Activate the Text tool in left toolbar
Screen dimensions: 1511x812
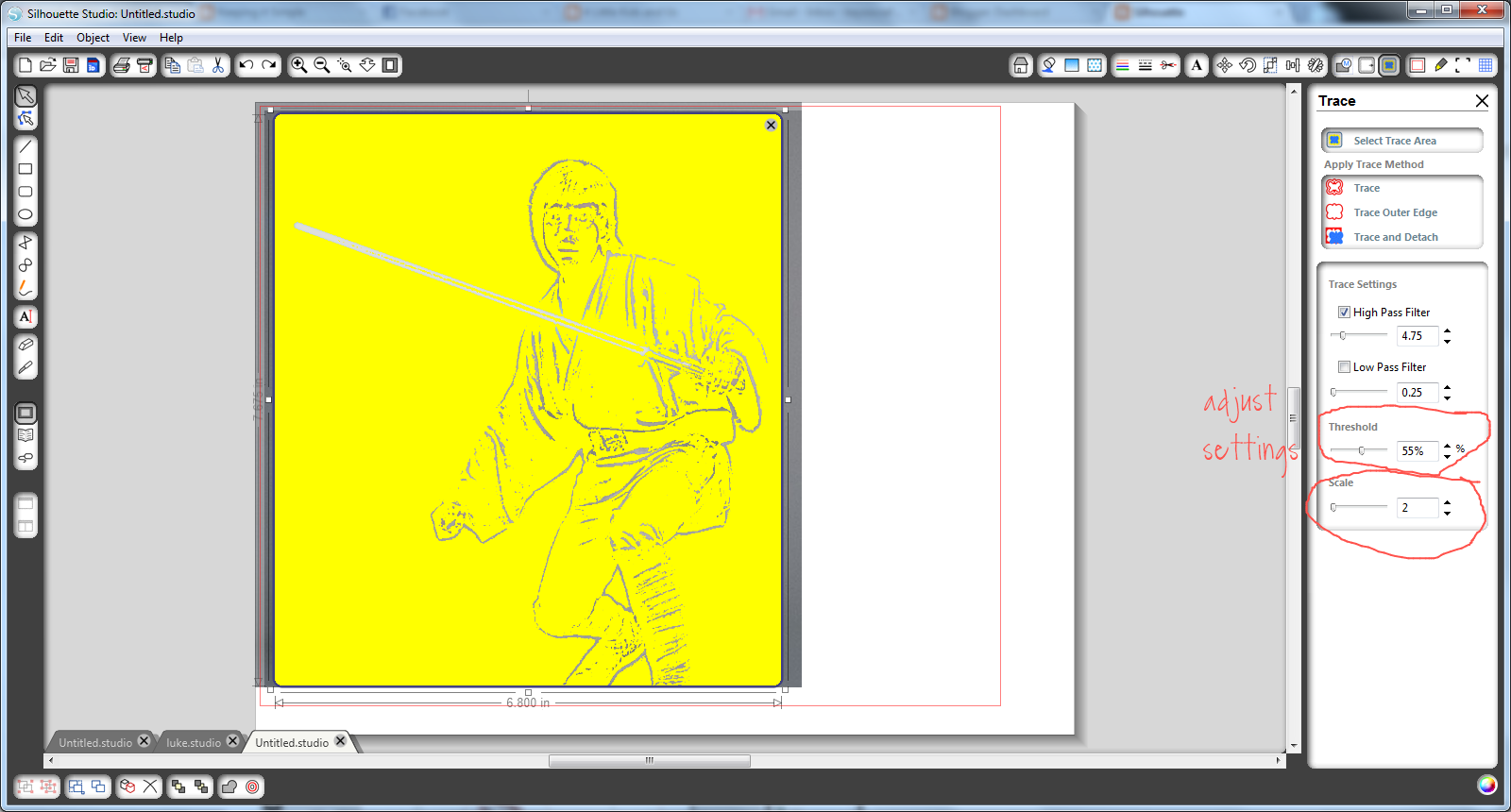[x=25, y=316]
